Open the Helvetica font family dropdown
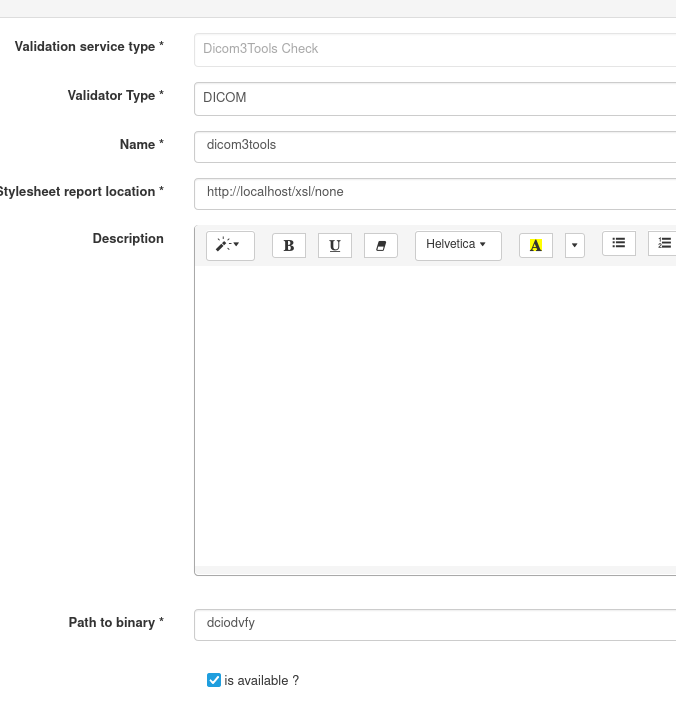Viewport: 676px width, 712px height. click(x=457, y=245)
